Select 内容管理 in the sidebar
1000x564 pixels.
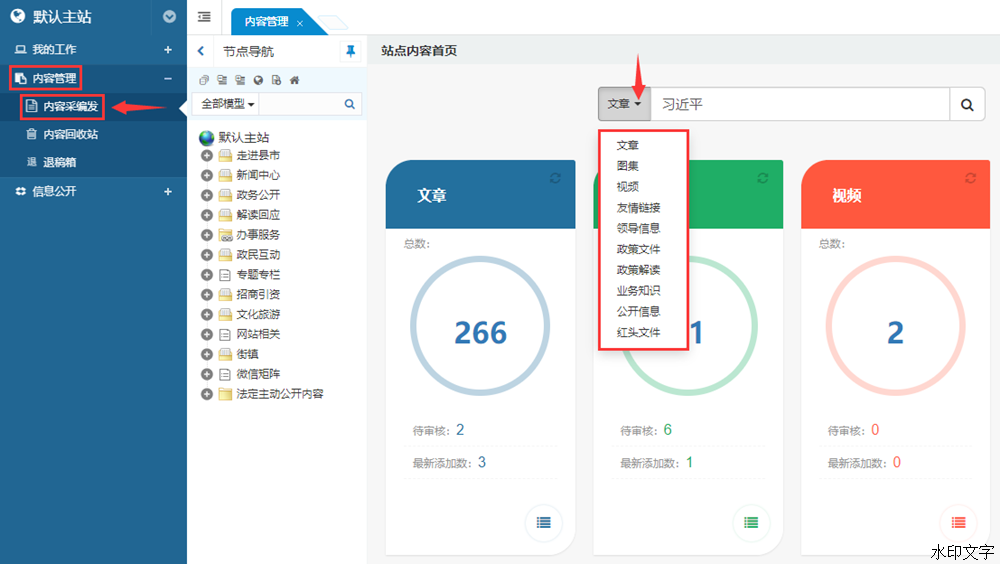coord(54,78)
